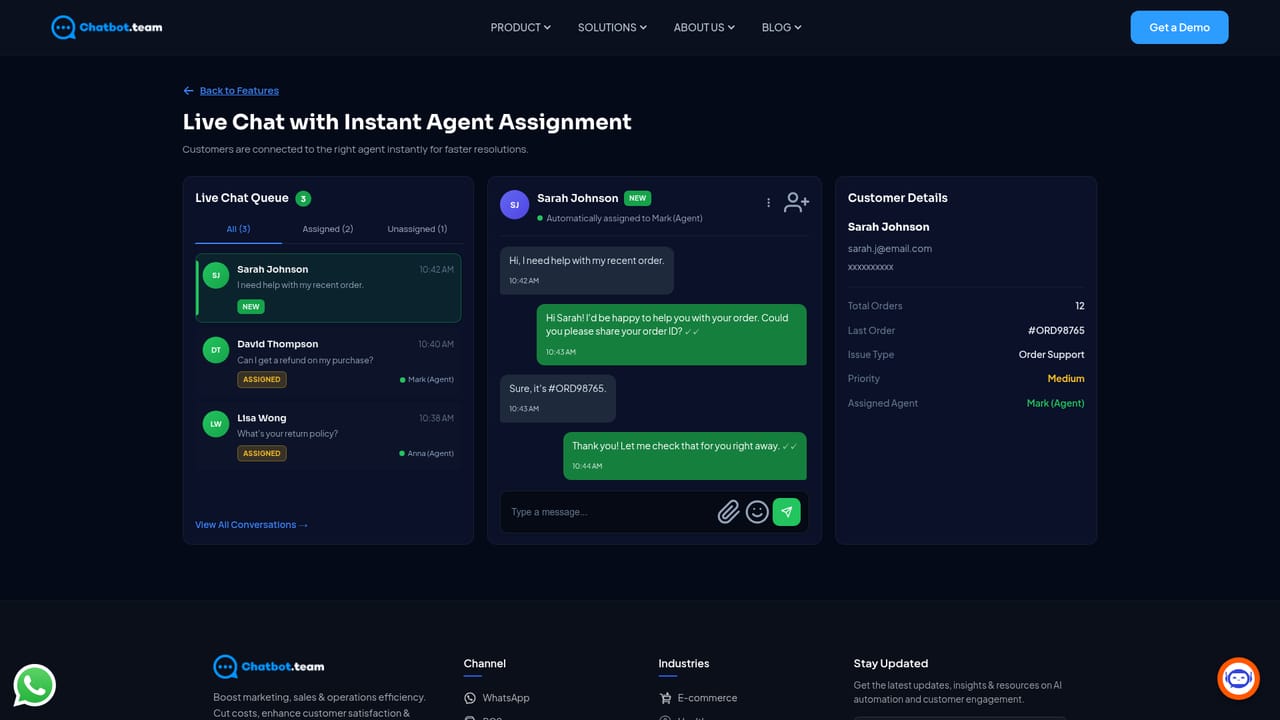
Task: Attach a file with the paperclip icon
Action: [728, 512]
